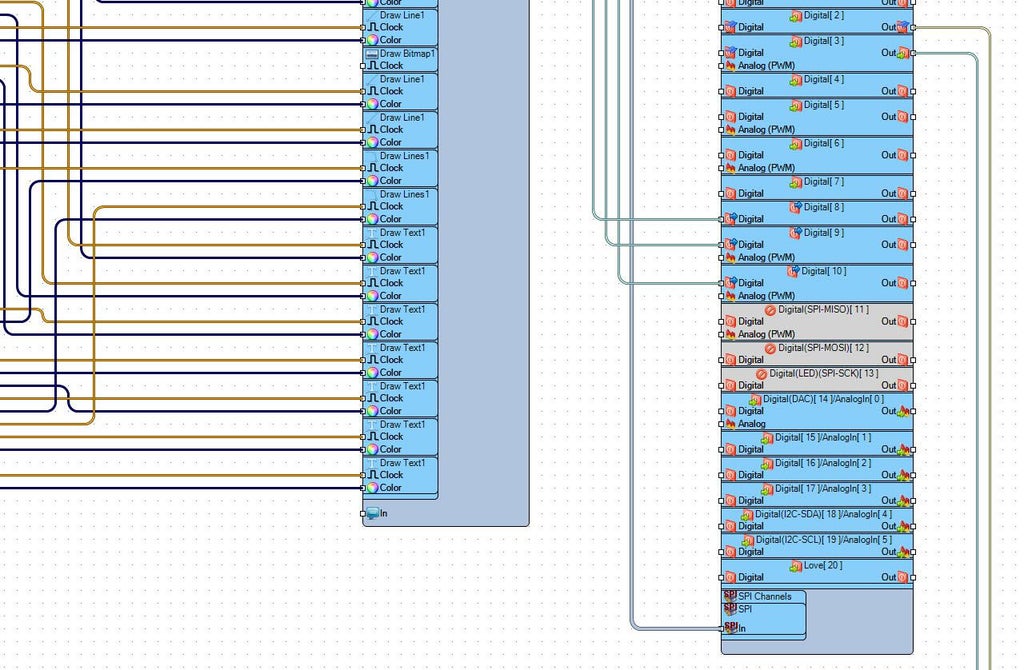Click the Draw Bitmap1 element icon
The image size is (1024, 670).
point(372,54)
